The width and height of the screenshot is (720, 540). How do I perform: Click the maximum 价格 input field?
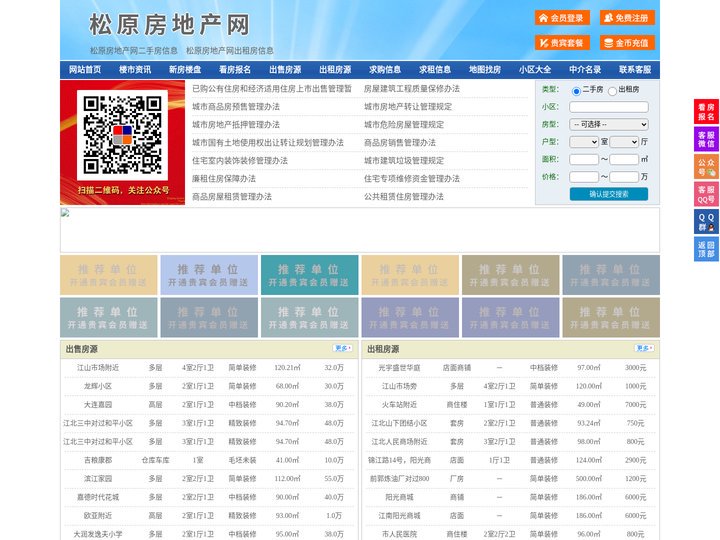point(624,177)
